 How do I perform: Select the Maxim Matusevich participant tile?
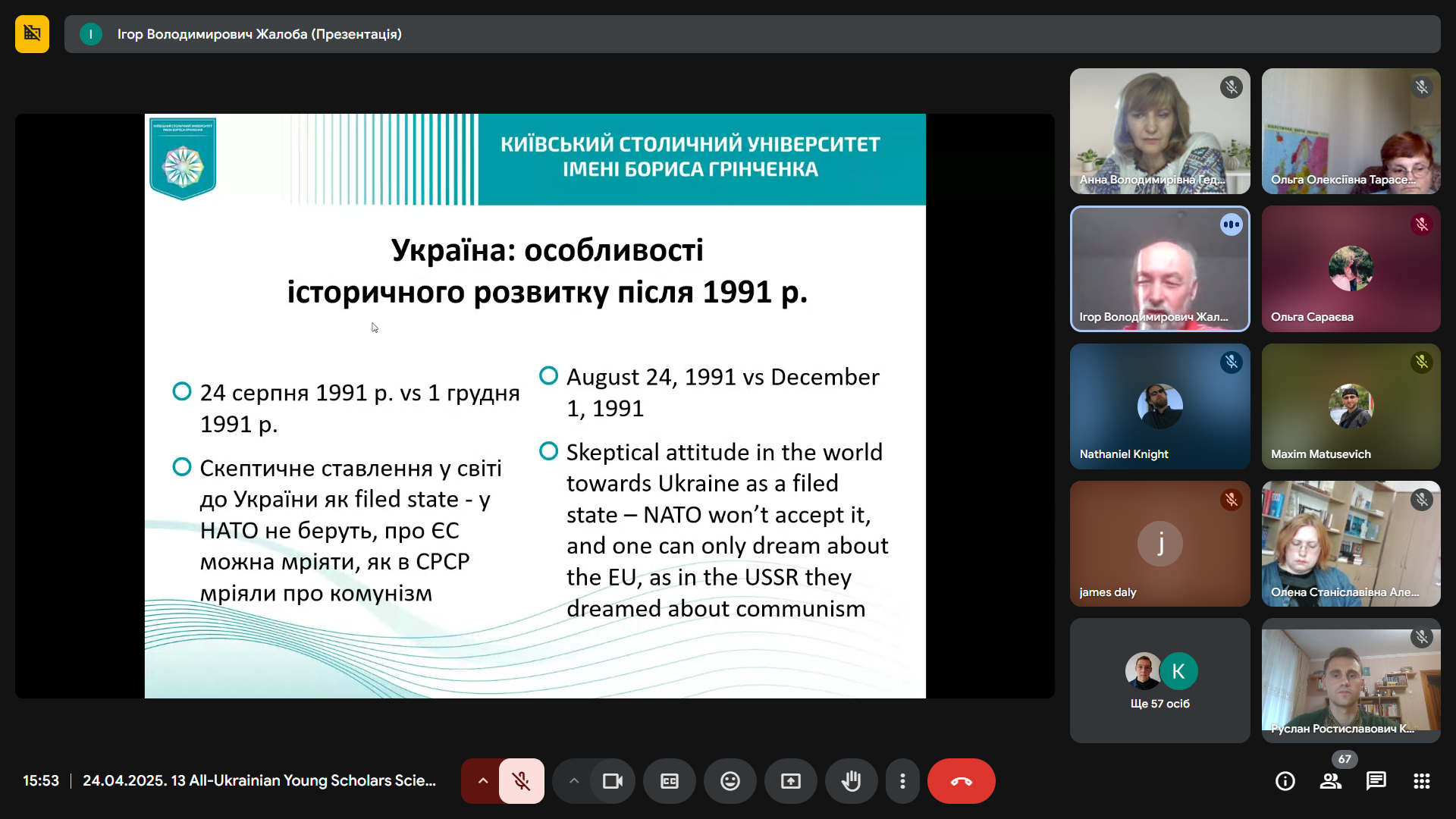pyautogui.click(x=1351, y=406)
